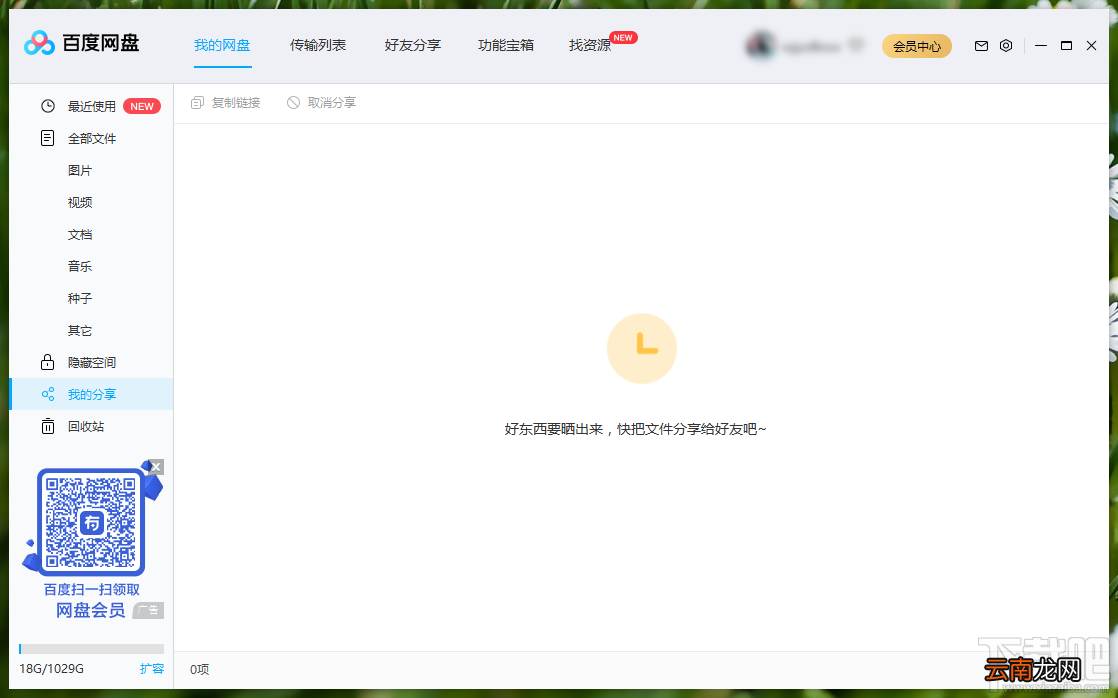The image size is (1118, 698).
Task: Go to the 功能宝箱 tab
Action: (x=506, y=46)
